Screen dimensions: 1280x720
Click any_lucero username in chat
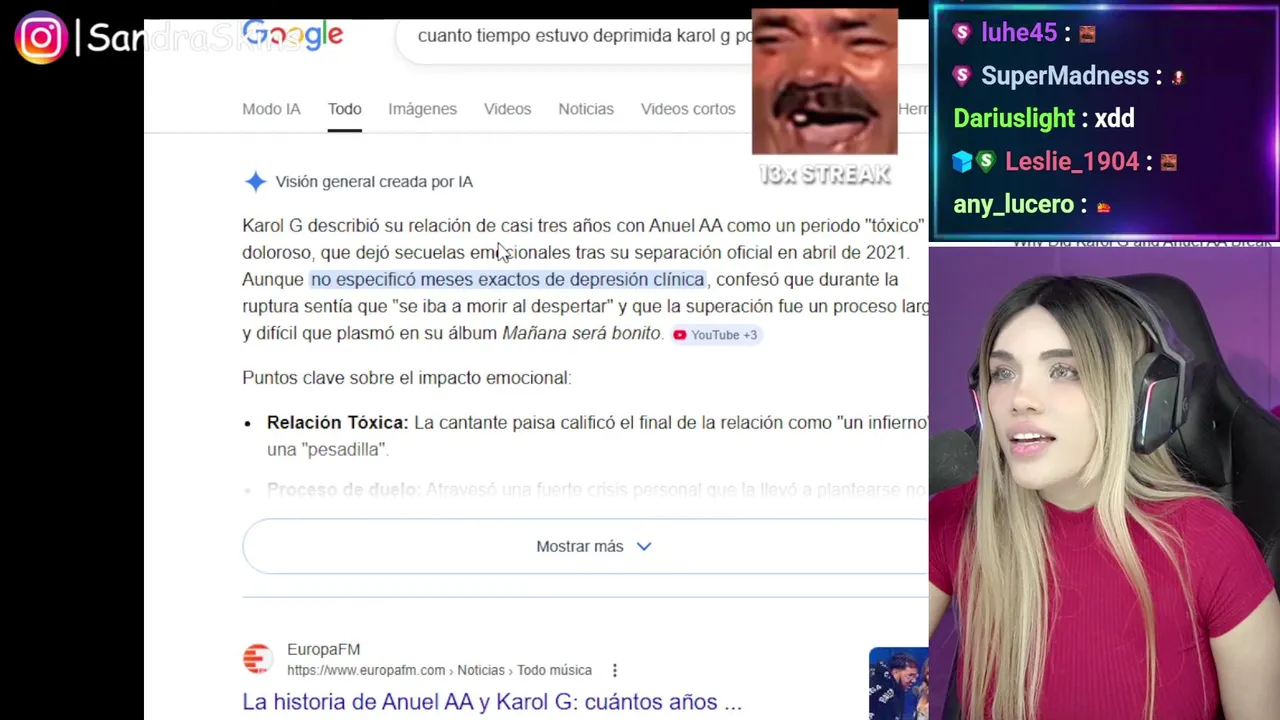pyautogui.click(x=1013, y=204)
